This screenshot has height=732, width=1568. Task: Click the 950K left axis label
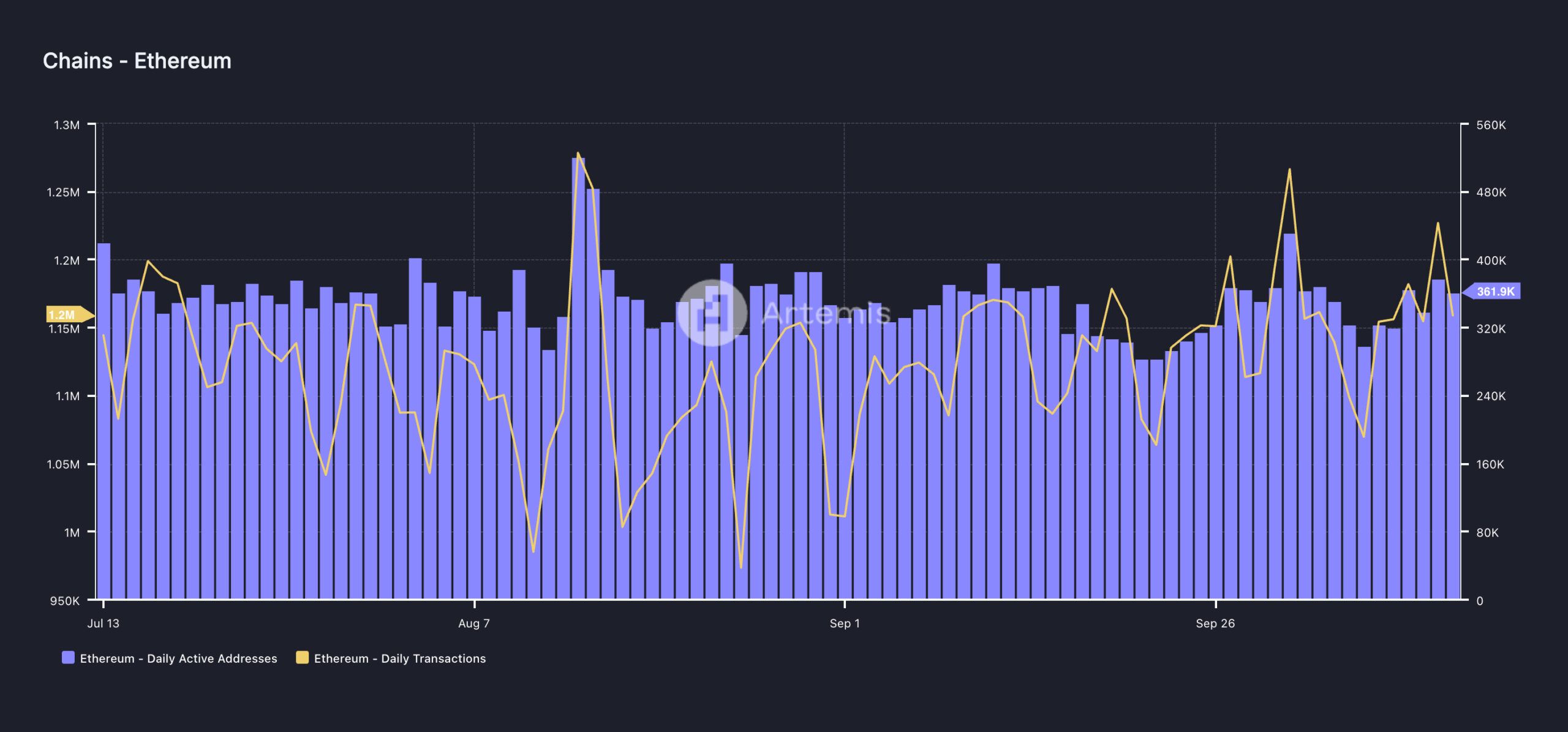coord(65,600)
